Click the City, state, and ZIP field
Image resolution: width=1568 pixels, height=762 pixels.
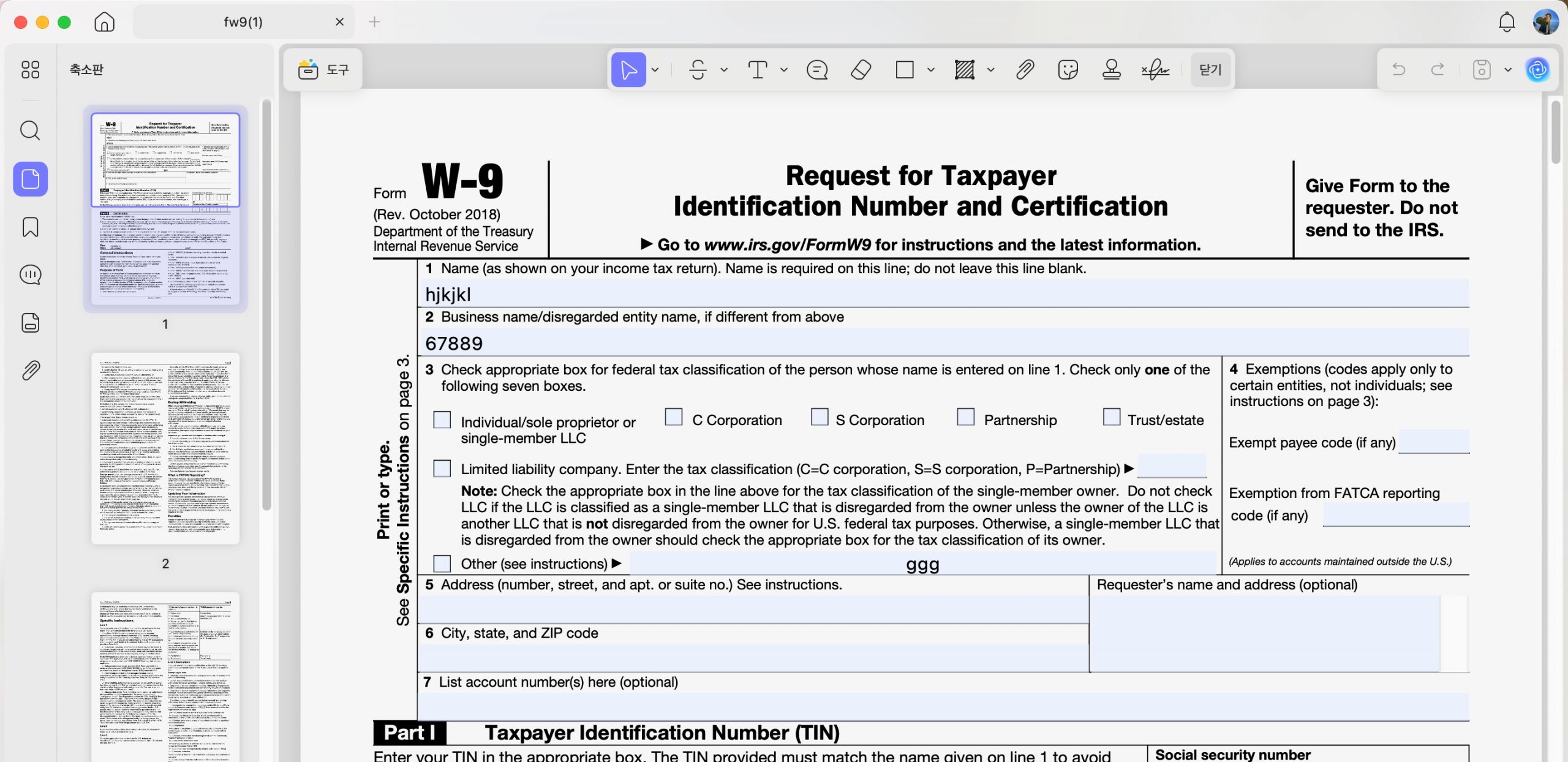click(753, 658)
